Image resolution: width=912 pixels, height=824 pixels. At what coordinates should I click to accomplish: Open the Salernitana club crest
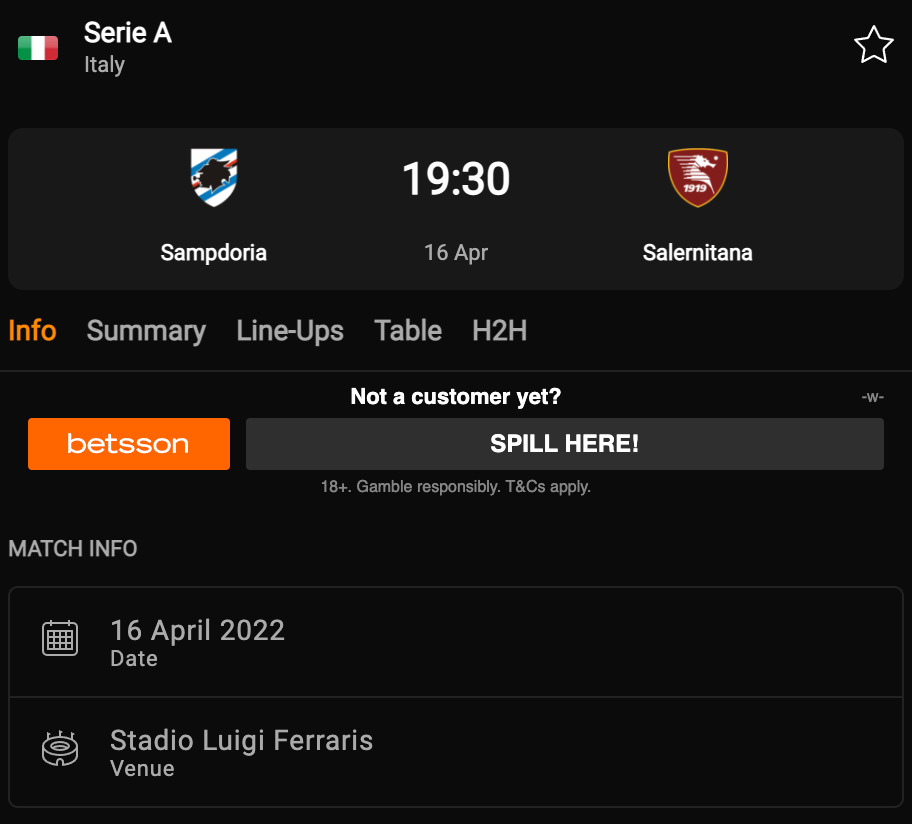coord(697,177)
